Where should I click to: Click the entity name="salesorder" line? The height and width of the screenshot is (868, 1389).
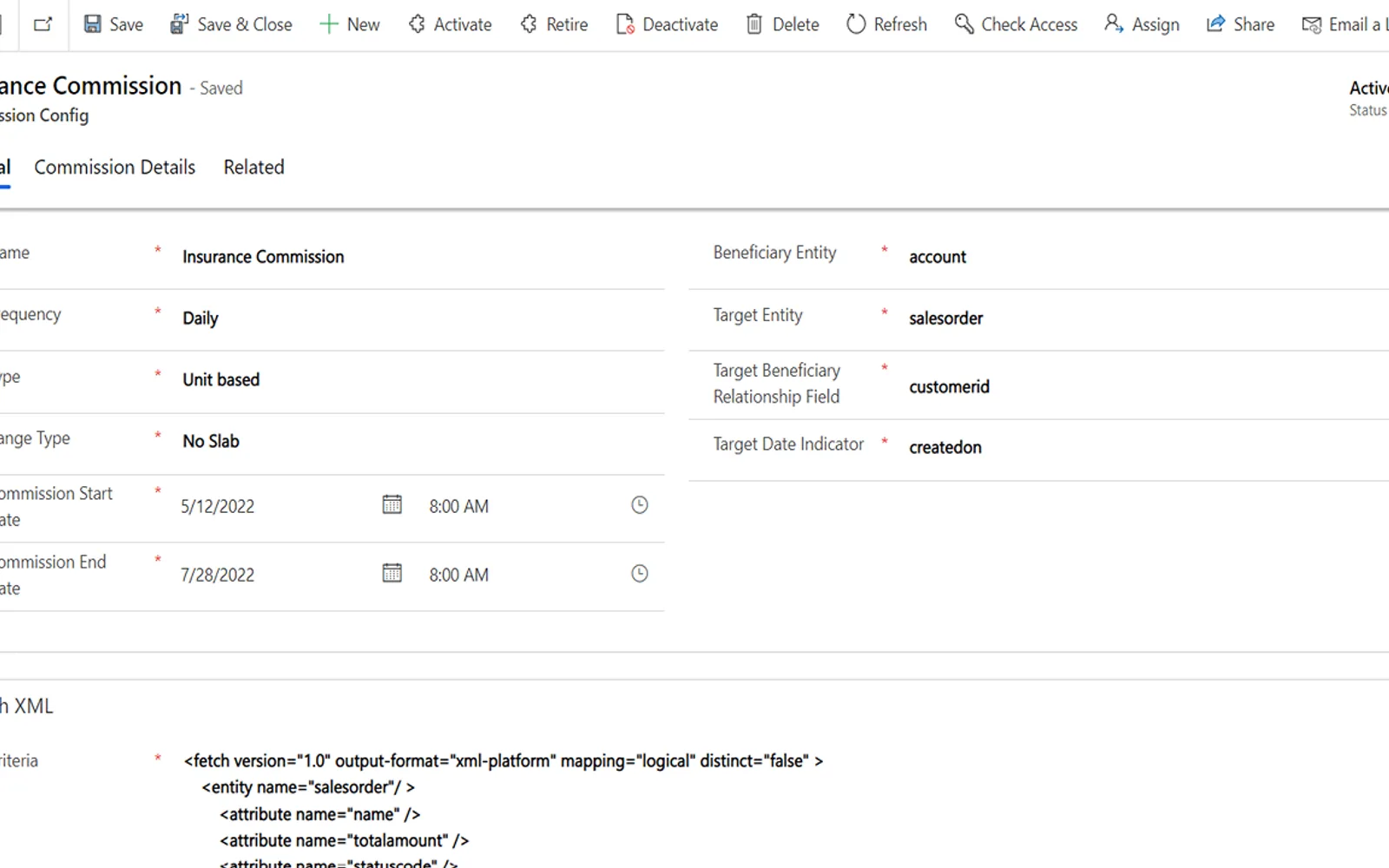308,787
